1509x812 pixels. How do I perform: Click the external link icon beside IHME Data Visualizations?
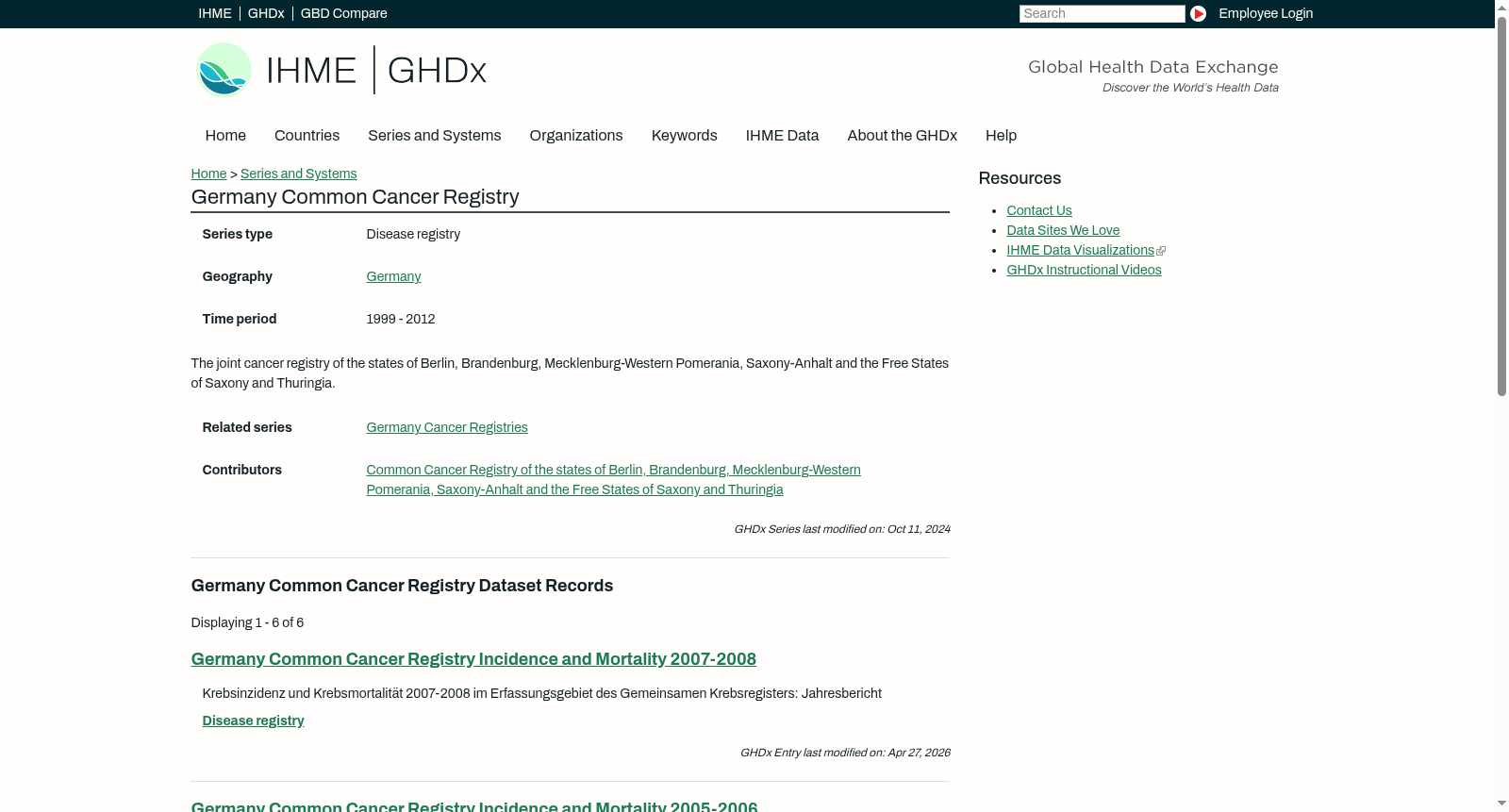click(x=1161, y=251)
